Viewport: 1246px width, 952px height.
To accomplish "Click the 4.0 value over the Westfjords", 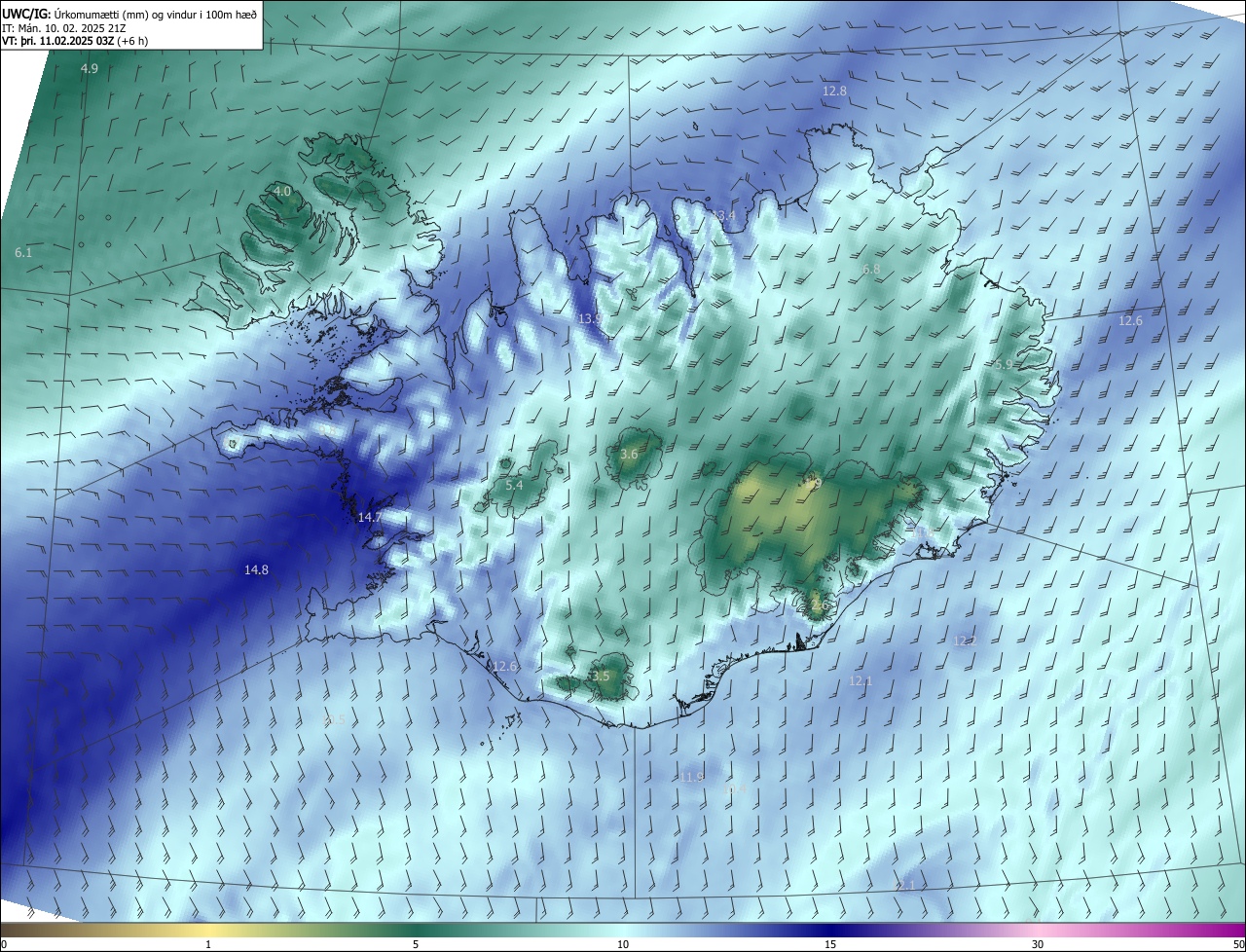I will point(282,191).
